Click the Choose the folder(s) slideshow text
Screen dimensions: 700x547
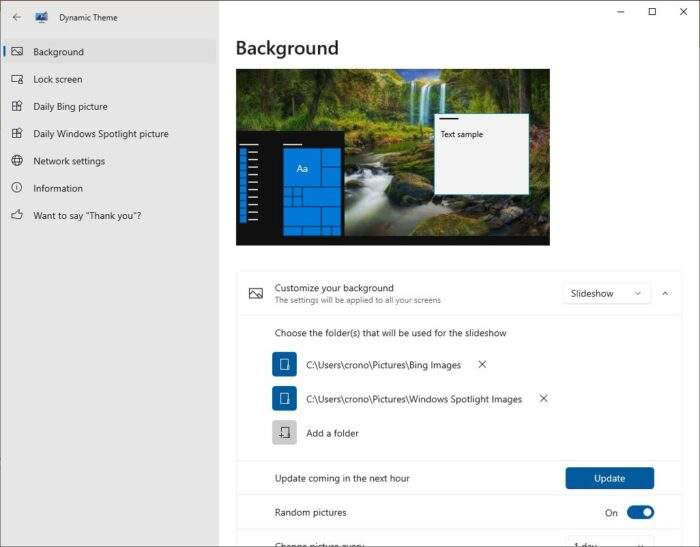391,333
